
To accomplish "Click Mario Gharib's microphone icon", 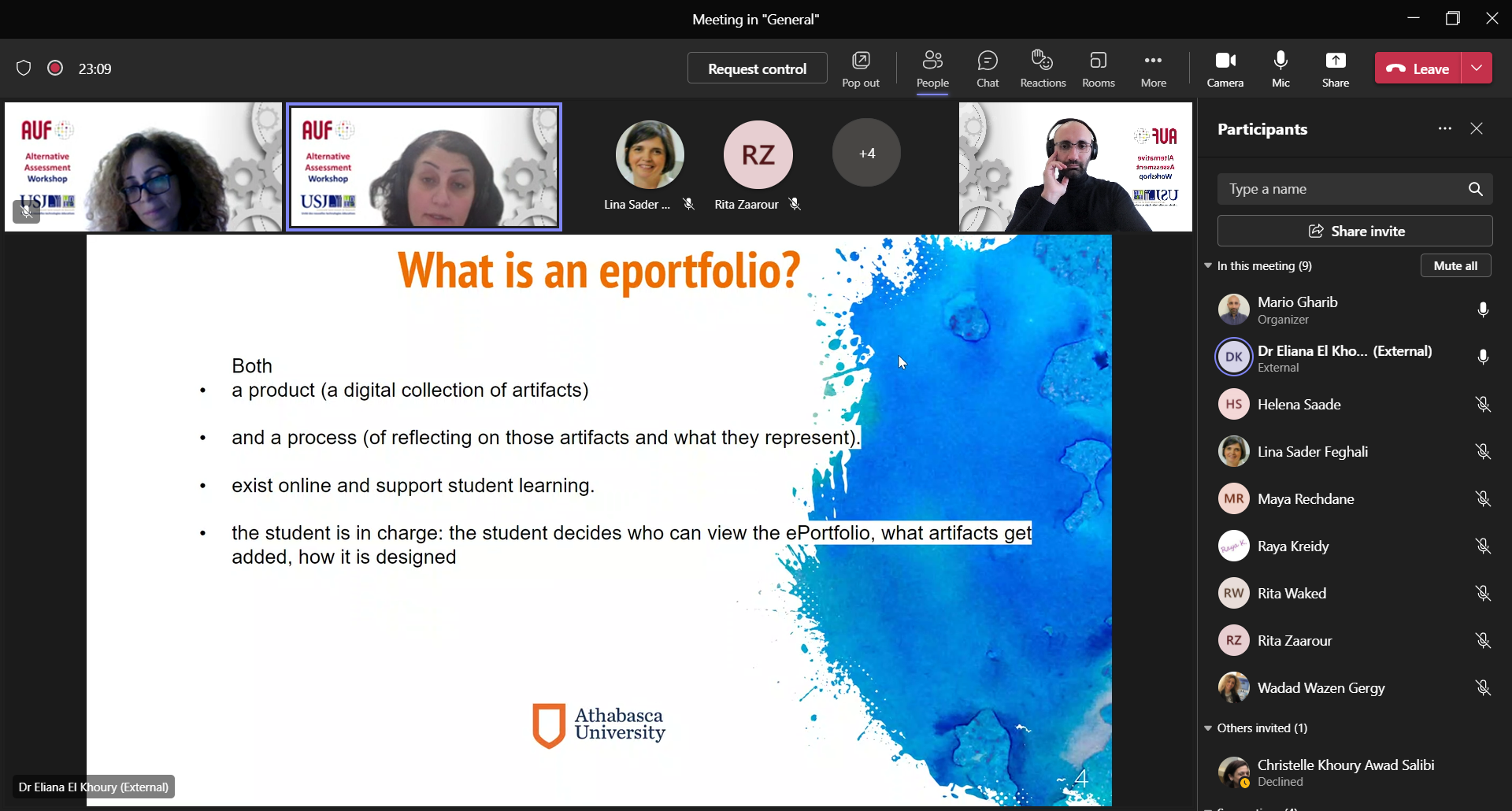I will point(1483,310).
